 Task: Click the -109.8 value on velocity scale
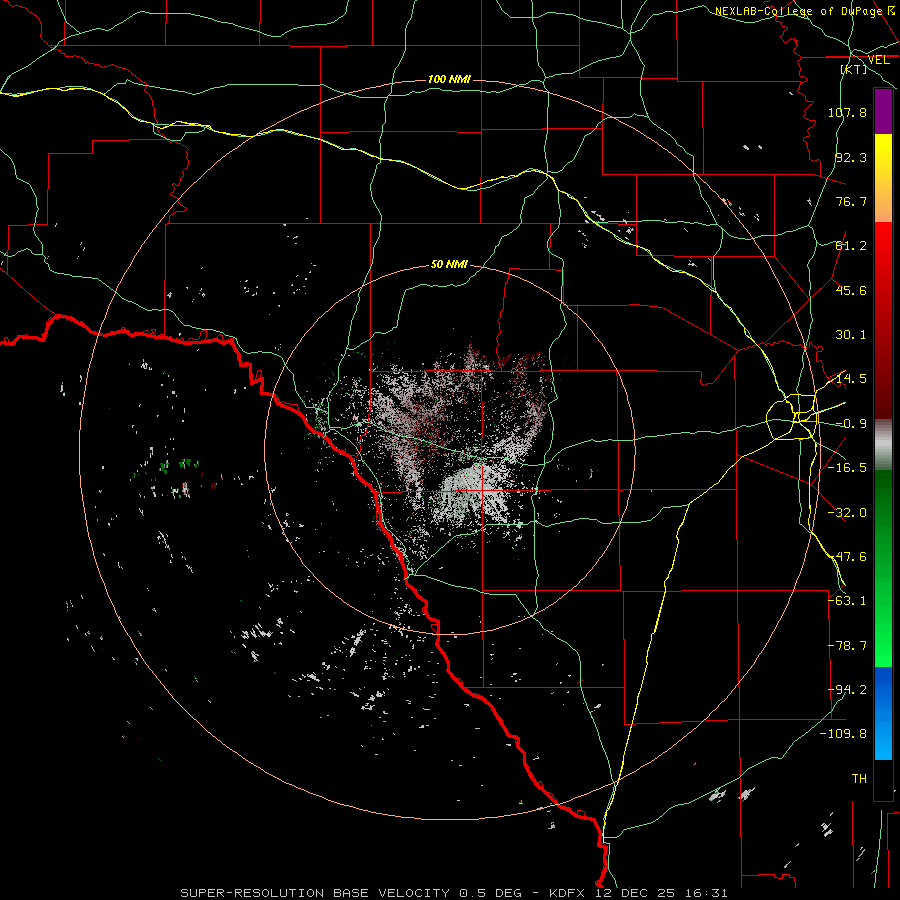point(843,734)
